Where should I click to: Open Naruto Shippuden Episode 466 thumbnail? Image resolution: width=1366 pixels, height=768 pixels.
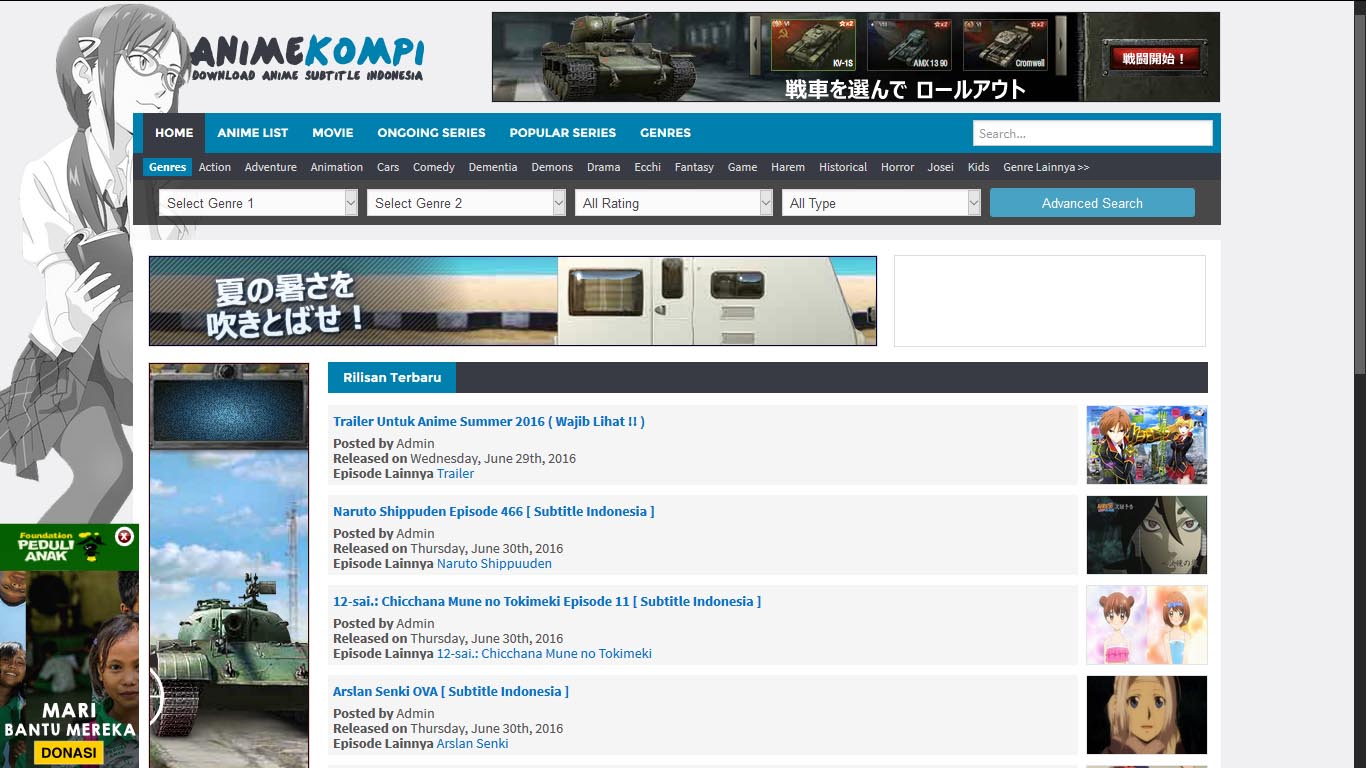tap(1147, 535)
